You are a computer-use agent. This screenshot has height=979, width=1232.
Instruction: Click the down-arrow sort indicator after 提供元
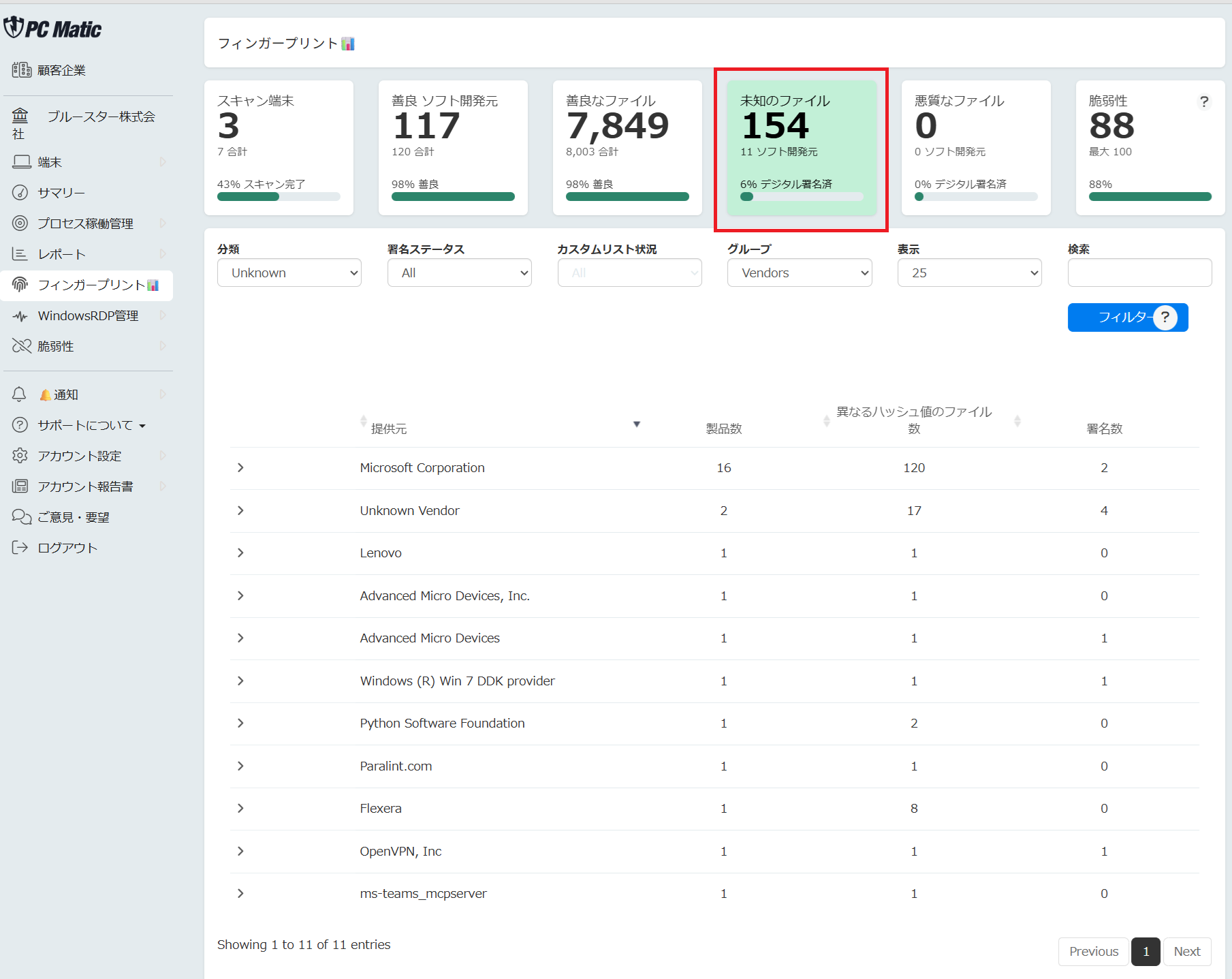click(x=637, y=424)
